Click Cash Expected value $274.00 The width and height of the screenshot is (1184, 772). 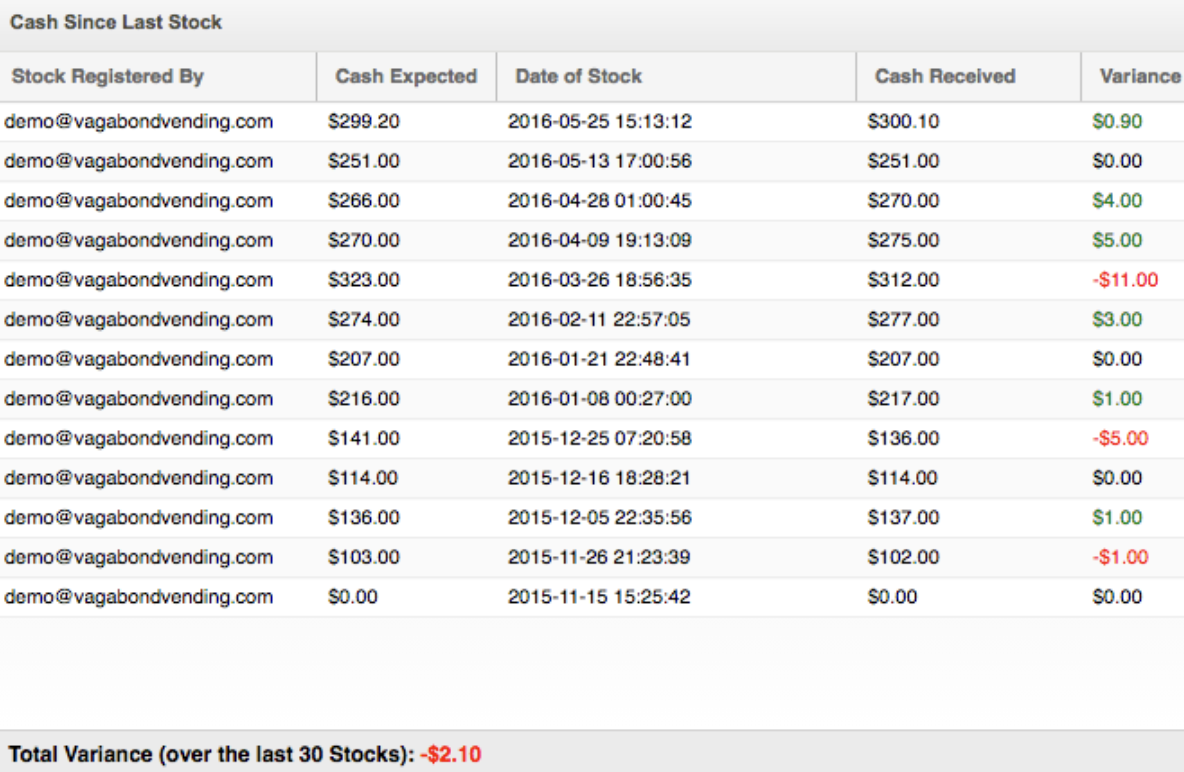363,320
